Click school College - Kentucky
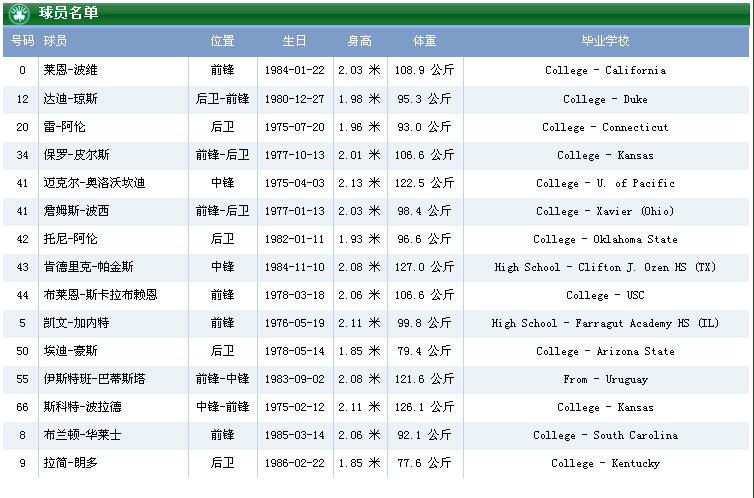 [605, 463]
